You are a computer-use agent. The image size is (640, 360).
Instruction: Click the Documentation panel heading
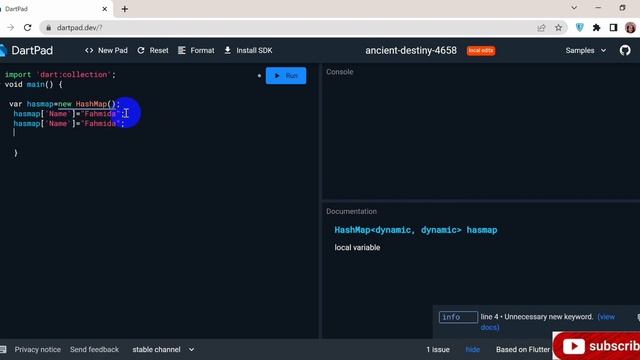click(351, 211)
